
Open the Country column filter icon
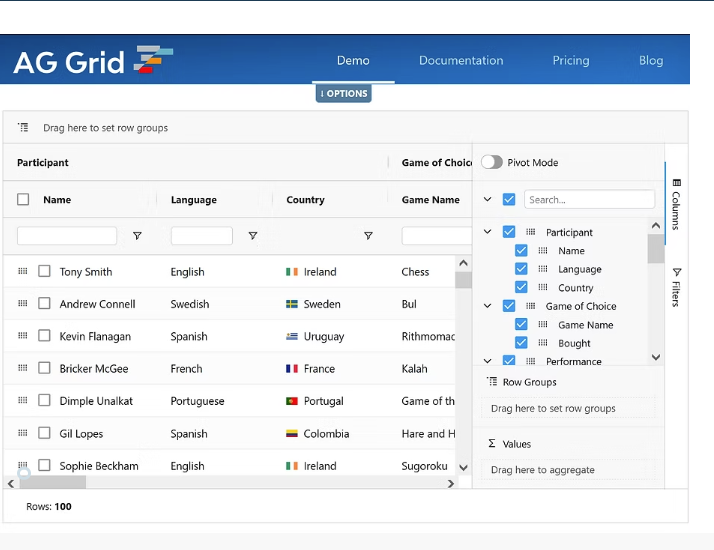point(368,235)
